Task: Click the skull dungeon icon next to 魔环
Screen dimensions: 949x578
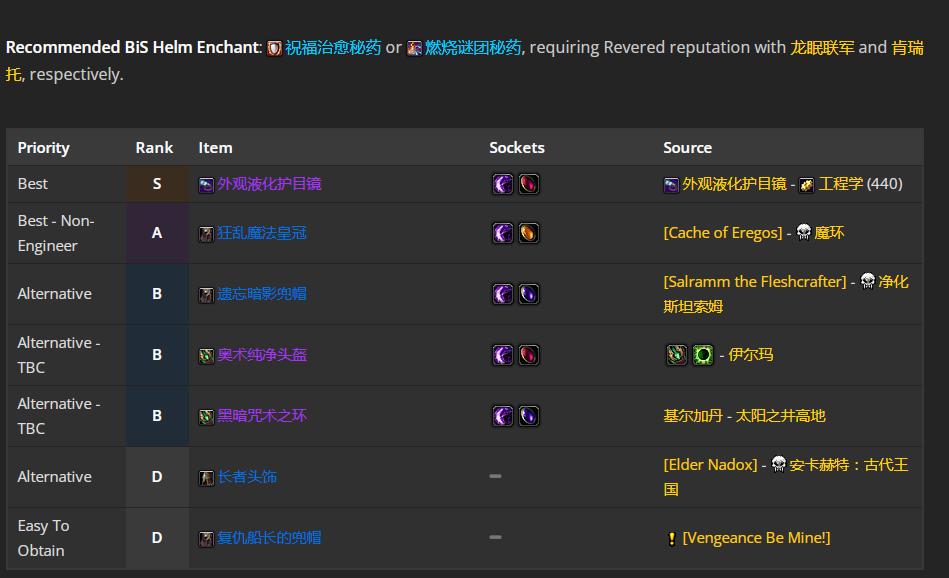Action: point(803,233)
